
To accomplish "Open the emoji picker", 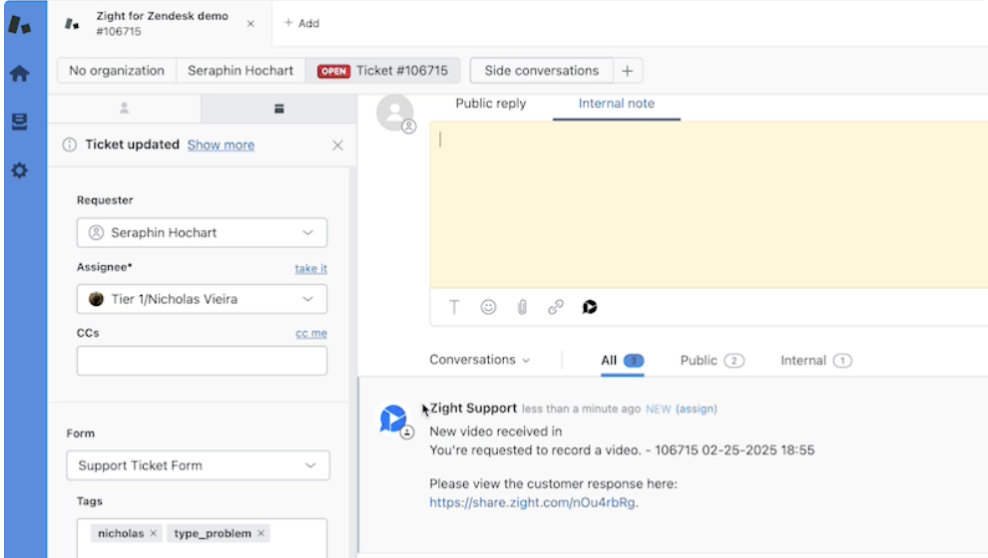I will [x=488, y=307].
